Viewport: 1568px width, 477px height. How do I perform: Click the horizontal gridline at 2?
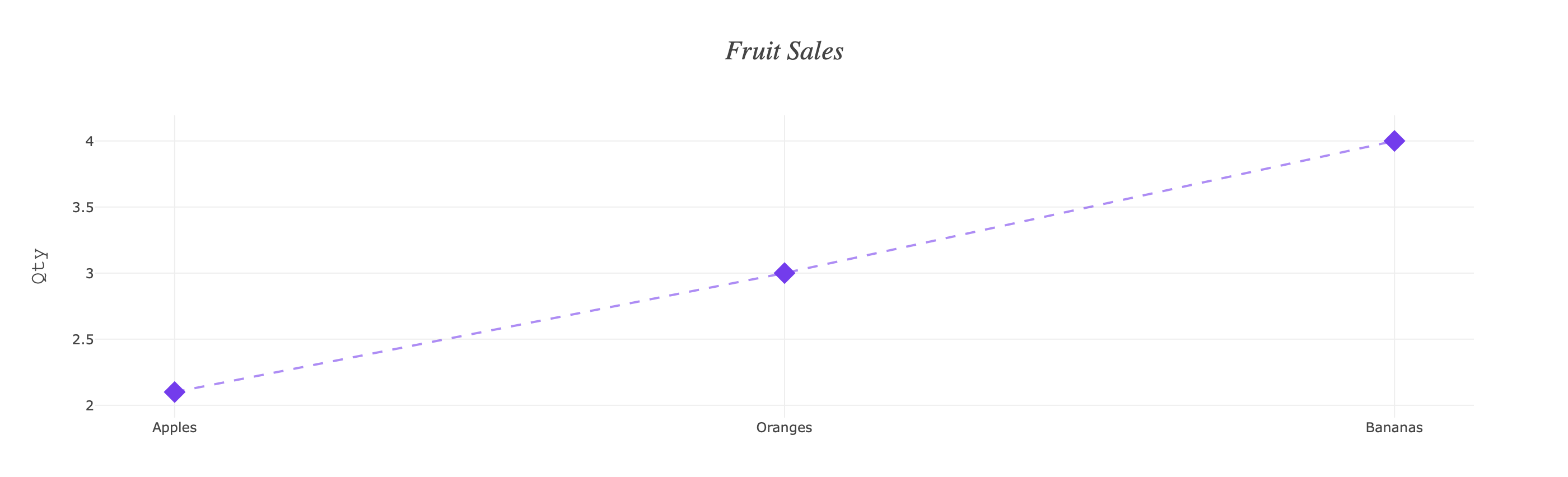[785, 405]
